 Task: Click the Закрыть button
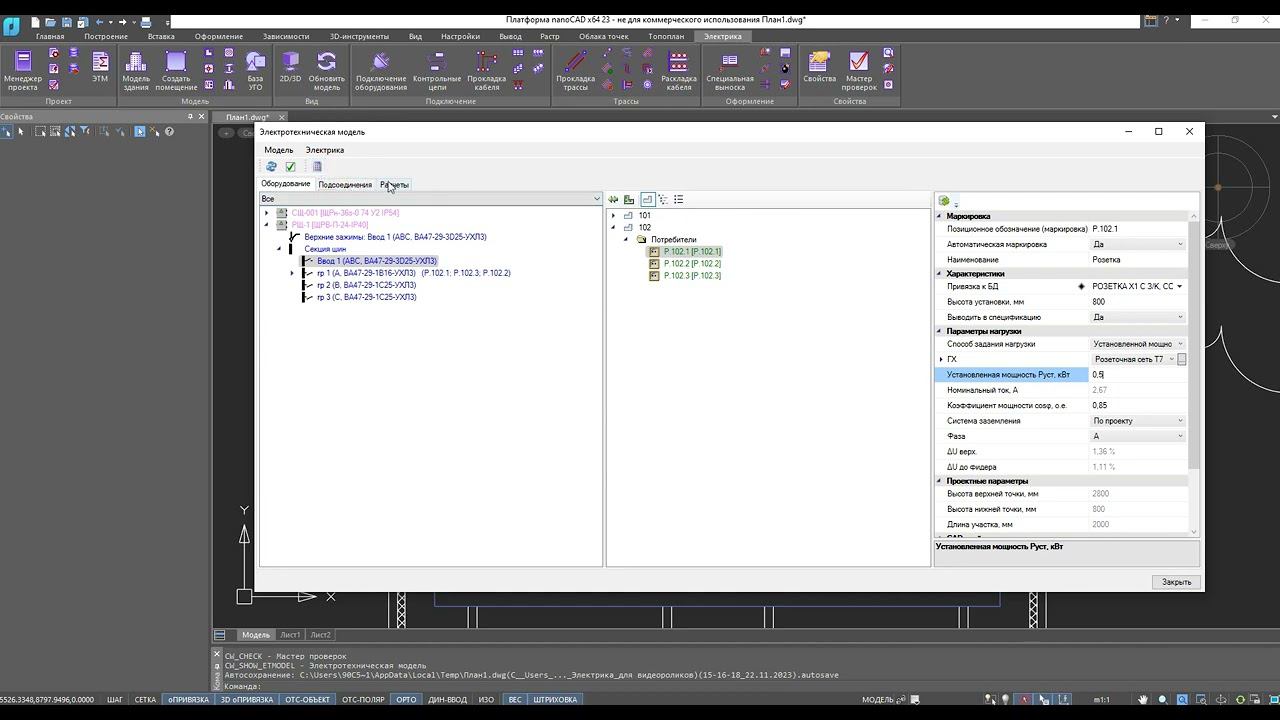[1176, 582]
